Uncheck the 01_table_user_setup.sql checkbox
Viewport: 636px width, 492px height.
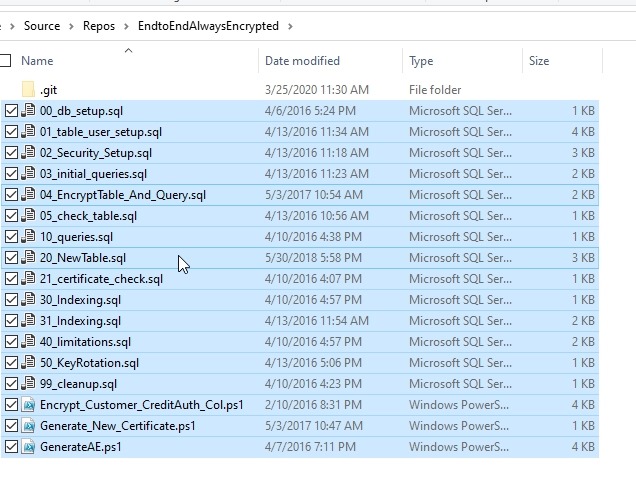(11, 132)
